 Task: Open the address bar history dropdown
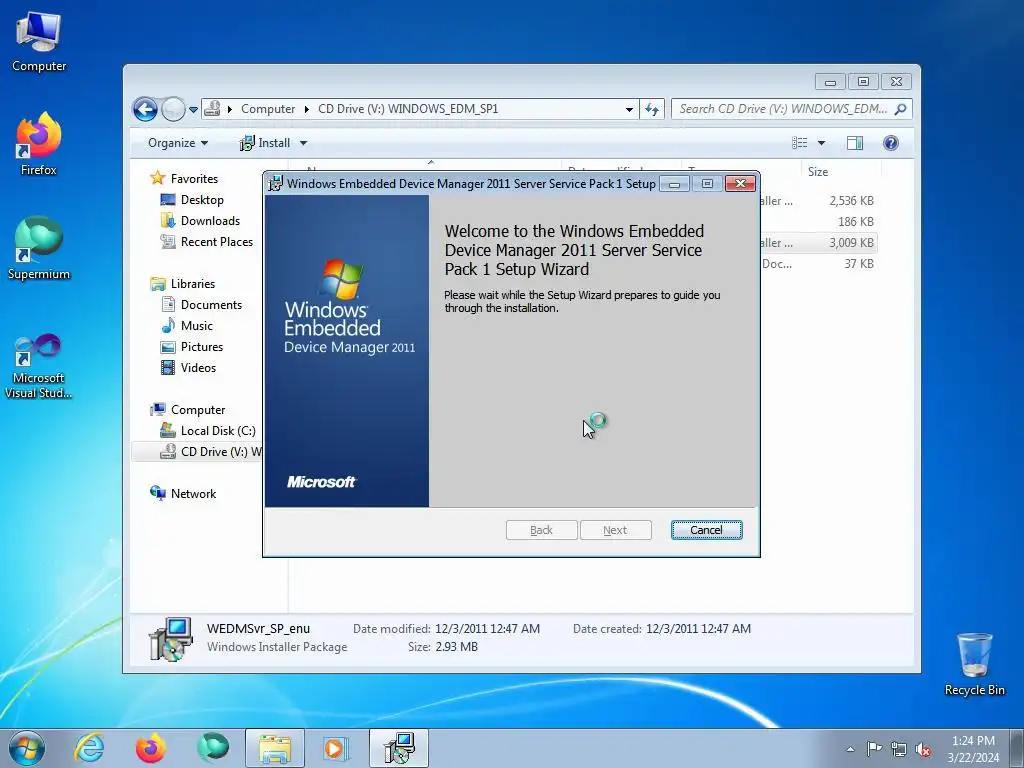pyautogui.click(x=629, y=110)
